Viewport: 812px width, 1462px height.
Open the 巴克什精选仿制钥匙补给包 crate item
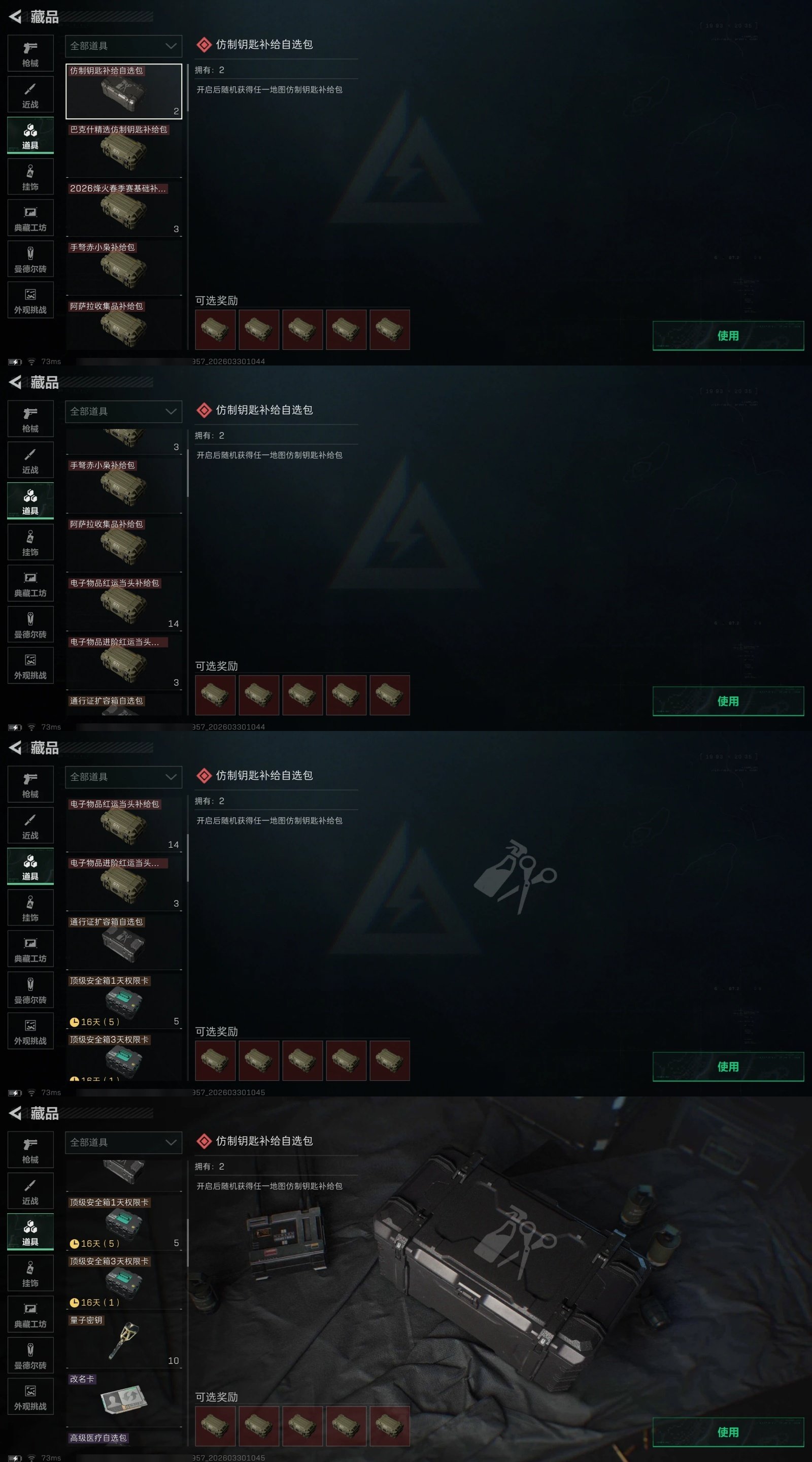[124, 150]
